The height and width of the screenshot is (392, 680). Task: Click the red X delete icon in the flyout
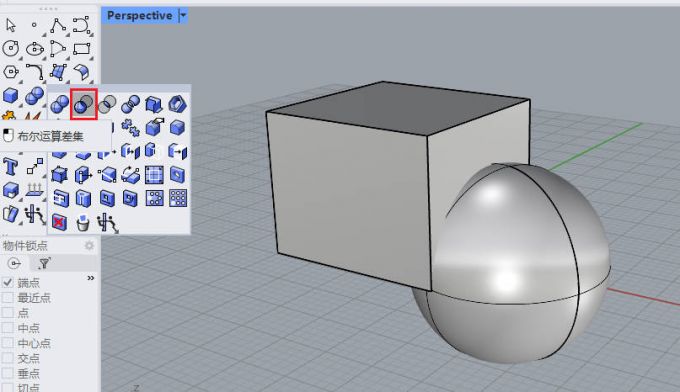pyautogui.click(x=59, y=222)
